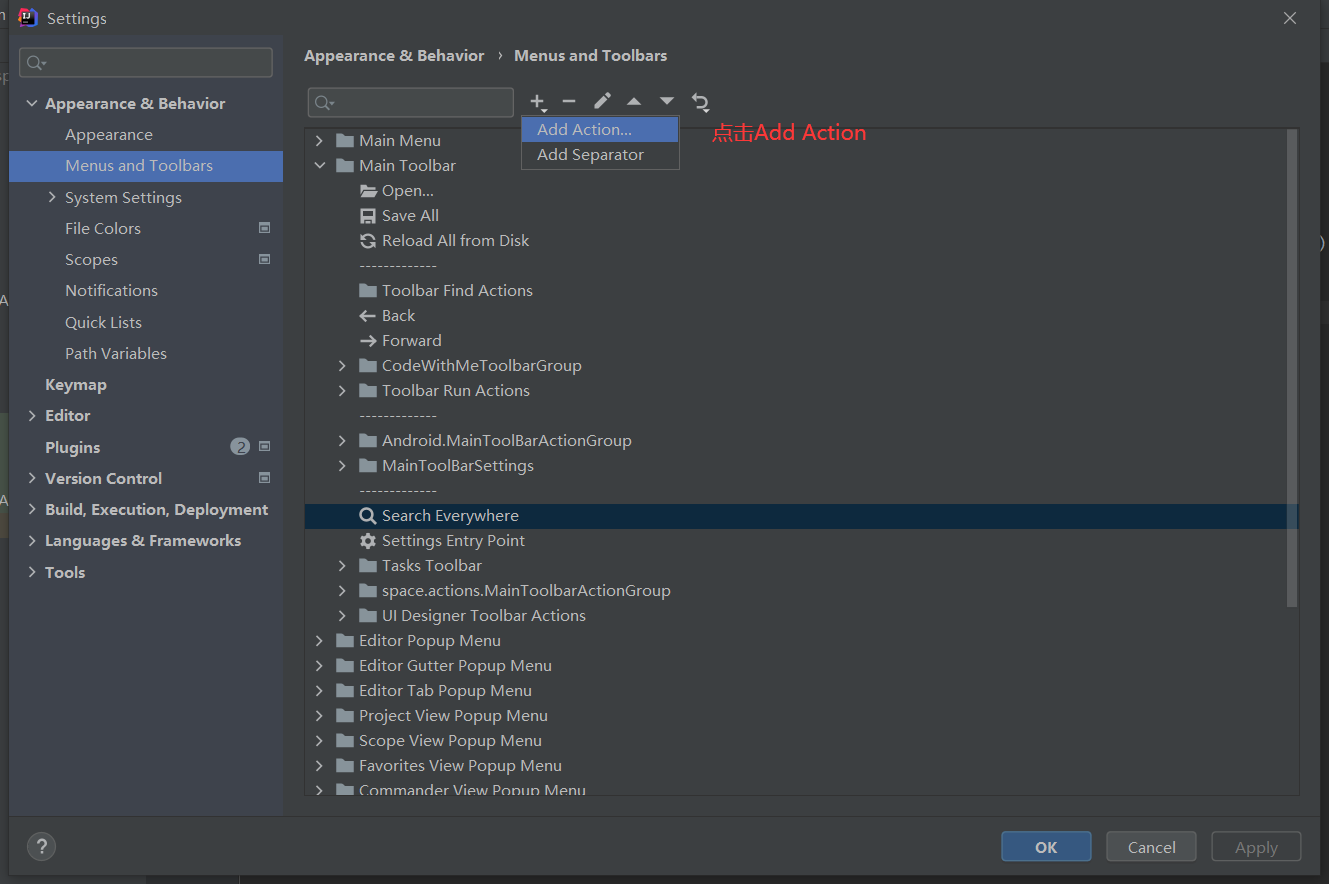Focus the actions filter field above the tree
Image resolution: width=1329 pixels, height=884 pixels.
pyautogui.click(x=411, y=102)
